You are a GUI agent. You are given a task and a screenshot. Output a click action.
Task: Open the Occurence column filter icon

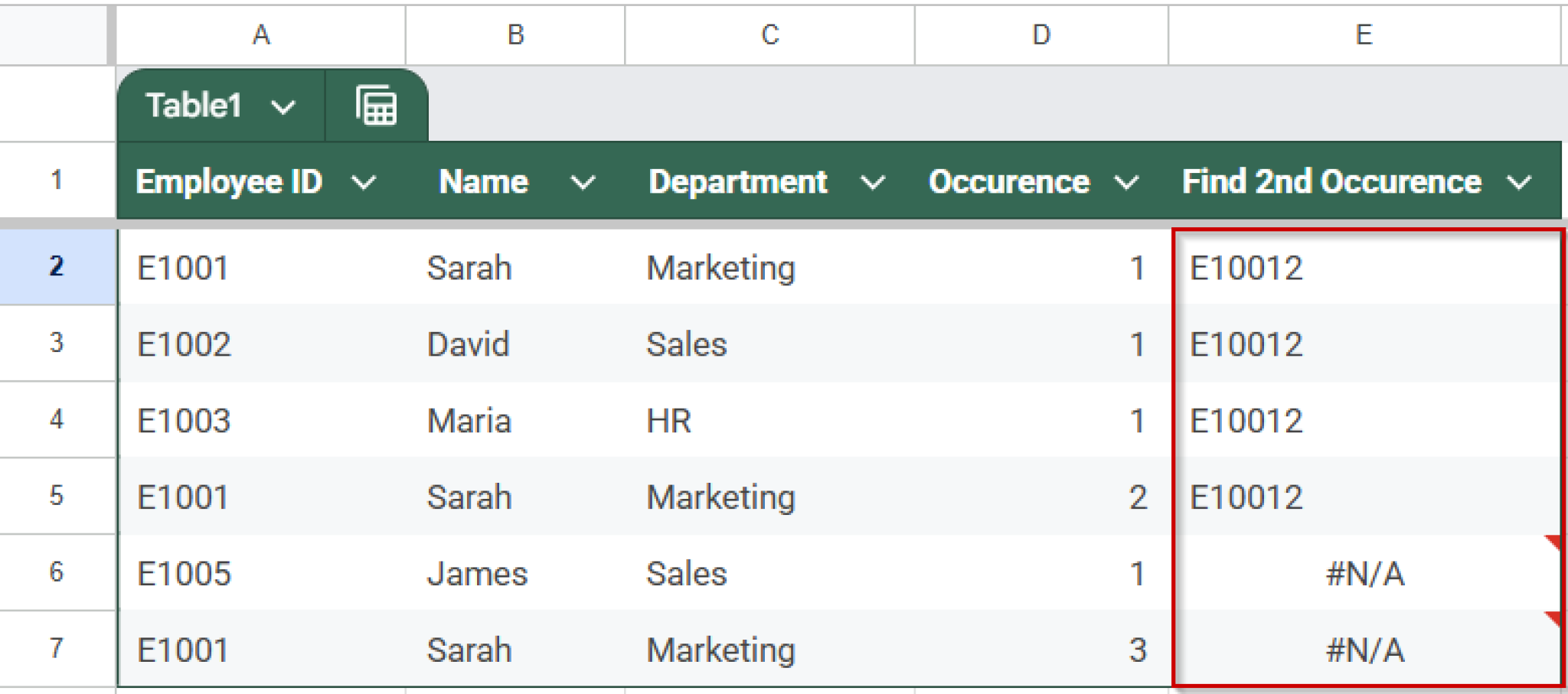pos(1125,182)
